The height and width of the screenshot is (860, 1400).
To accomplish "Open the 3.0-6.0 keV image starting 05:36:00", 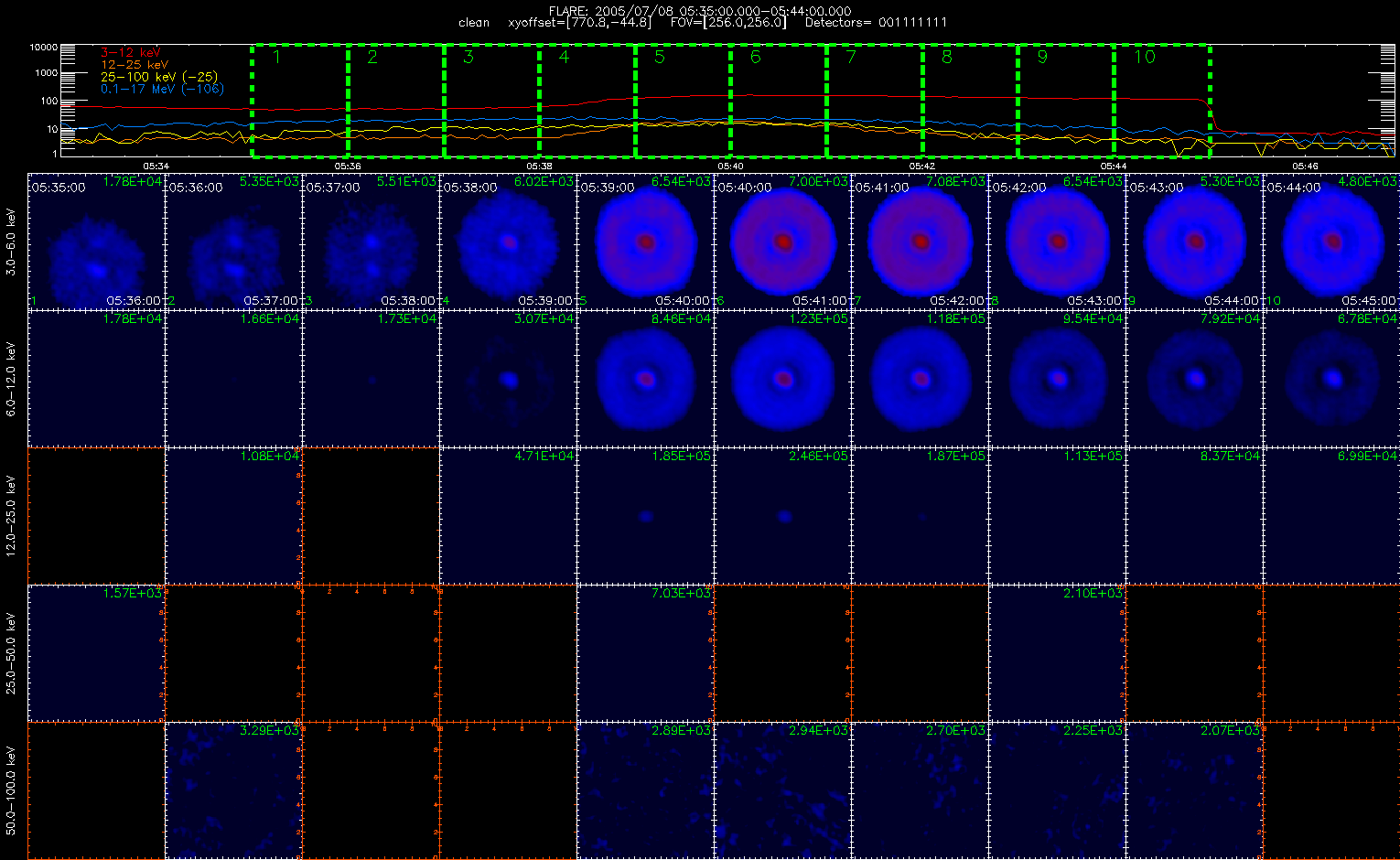I will coord(234,242).
